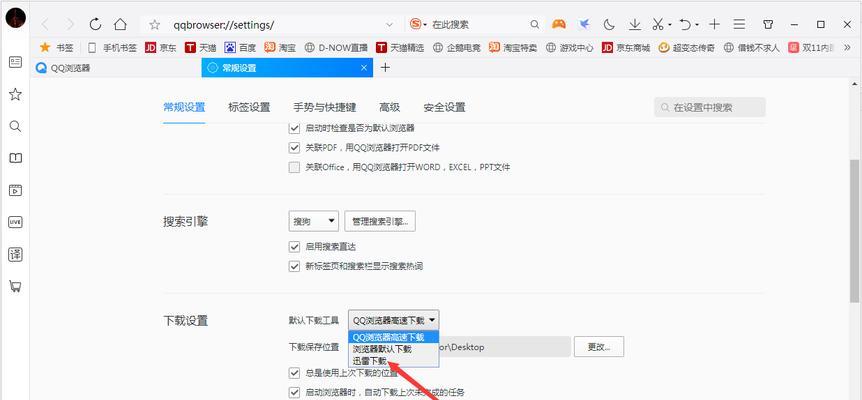862x400 pixels.
Task: Select 迅雷下载 option
Action: tap(394, 361)
